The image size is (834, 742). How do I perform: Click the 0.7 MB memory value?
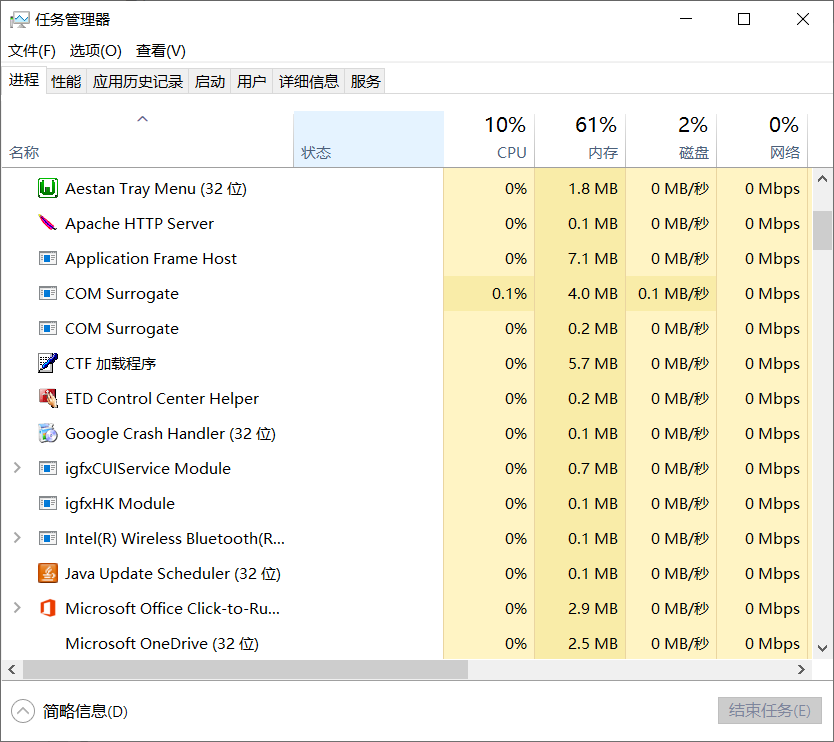(x=593, y=469)
